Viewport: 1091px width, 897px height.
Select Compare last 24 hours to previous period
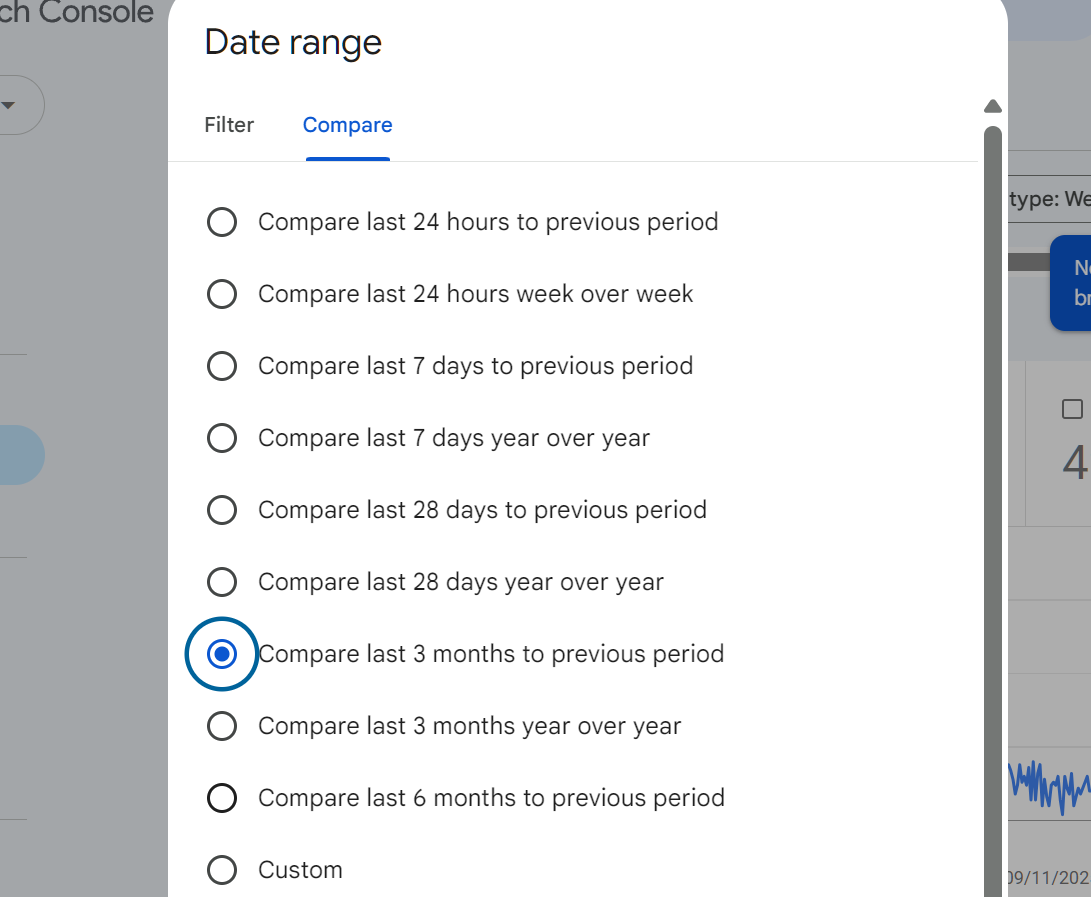point(222,222)
